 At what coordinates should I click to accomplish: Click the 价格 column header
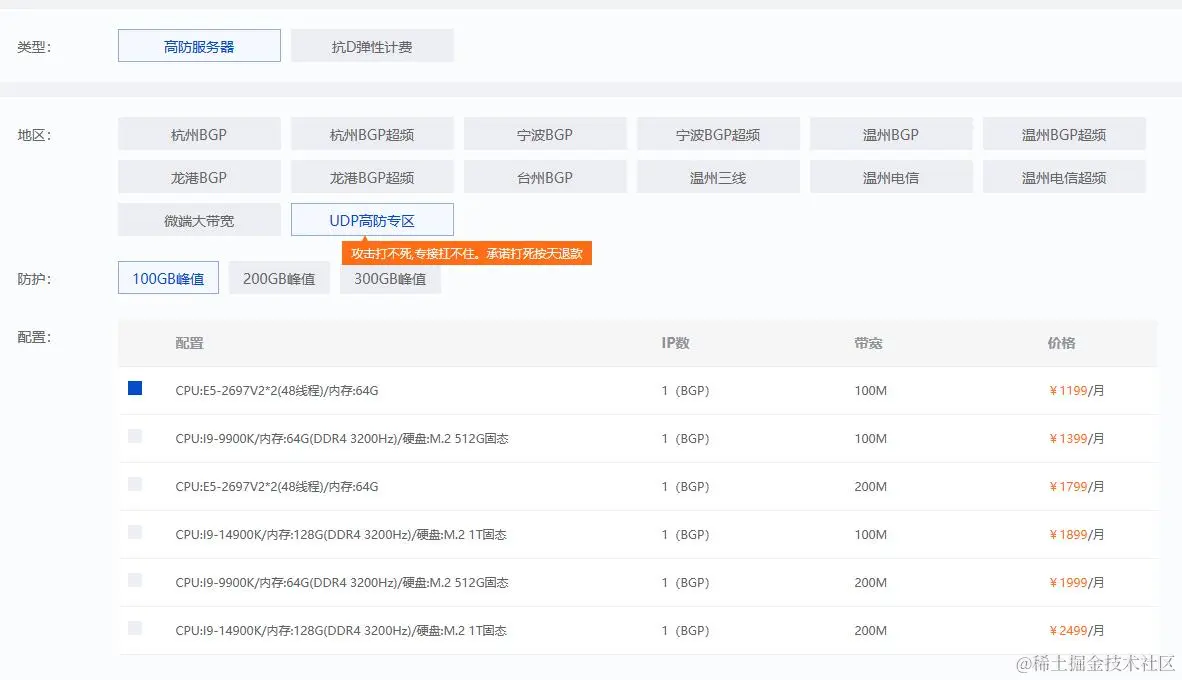click(x=1061, y=343)
